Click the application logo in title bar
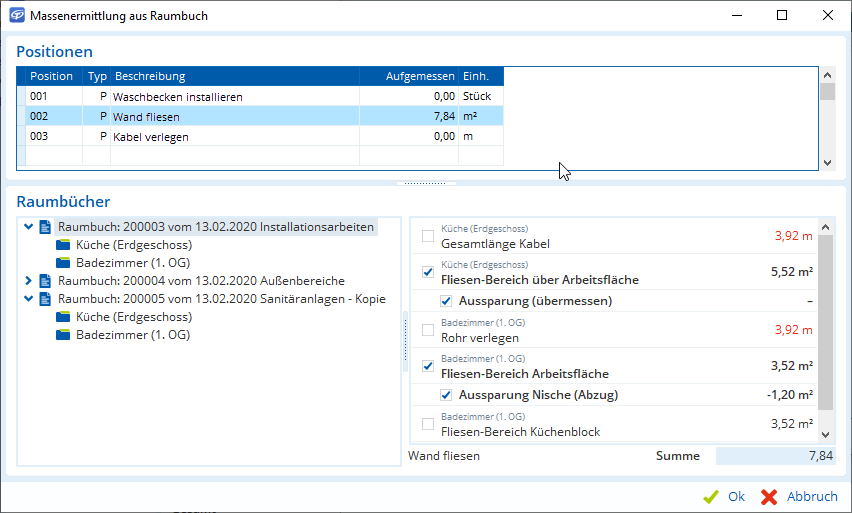 [x=16, y=16]
